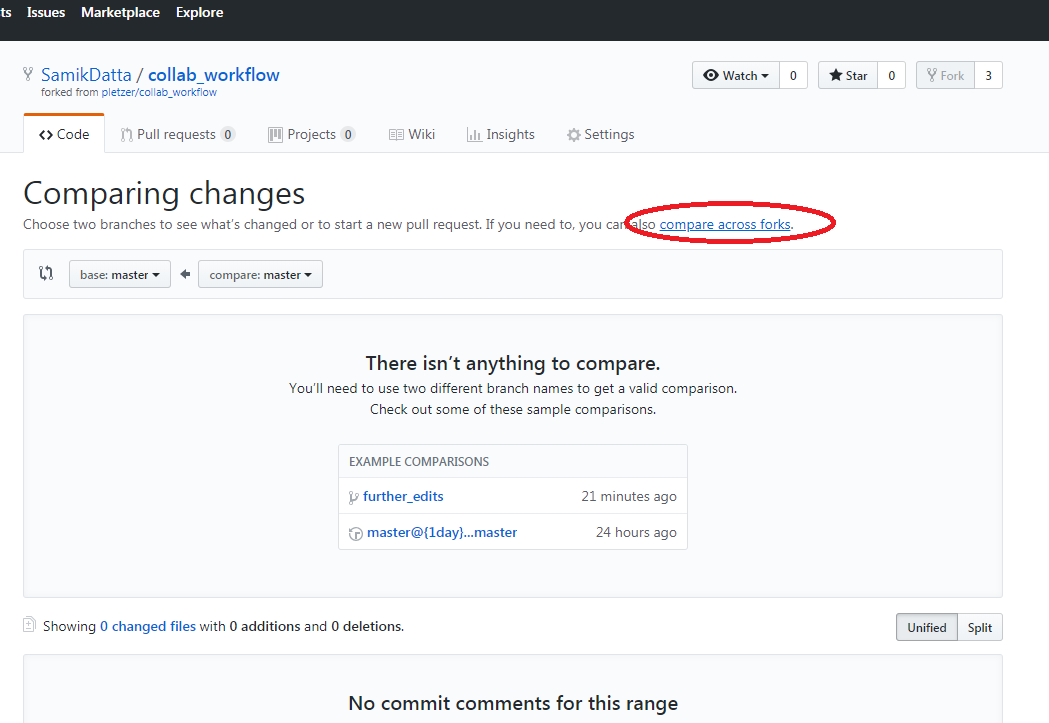
Task: Click the Fork button
Action: [945, 76]
